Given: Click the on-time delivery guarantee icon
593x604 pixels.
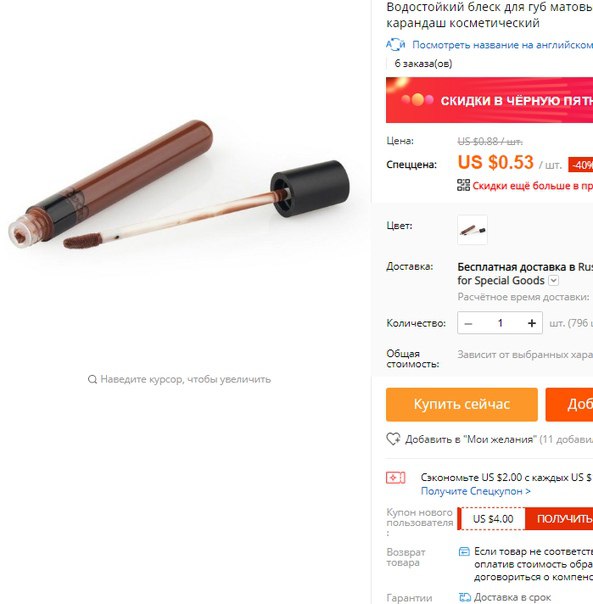Looking at the screenshot, I should pyautogui.click(x=465, y=597).
